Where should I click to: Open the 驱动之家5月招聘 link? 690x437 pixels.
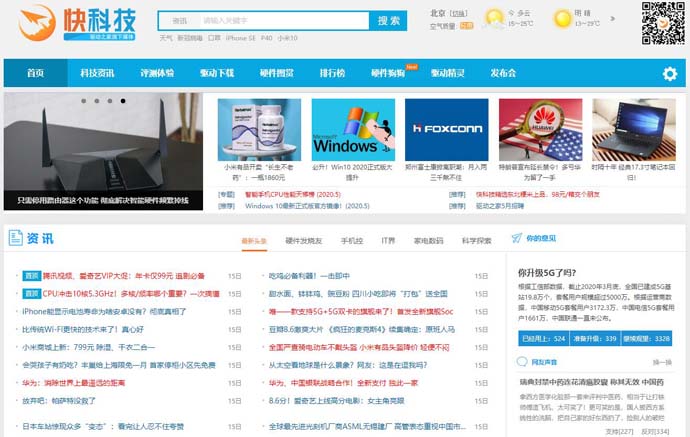coord(500,206)
